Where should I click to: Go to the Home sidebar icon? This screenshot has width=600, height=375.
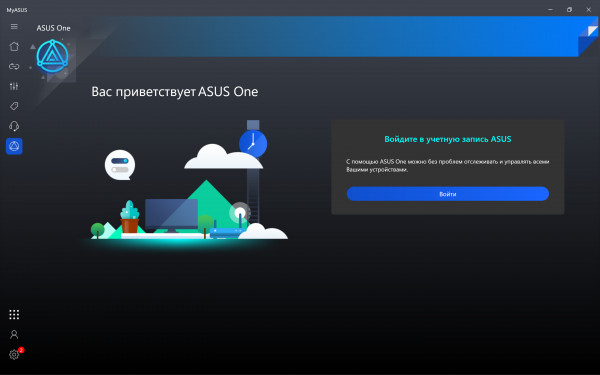pos(14,46)
